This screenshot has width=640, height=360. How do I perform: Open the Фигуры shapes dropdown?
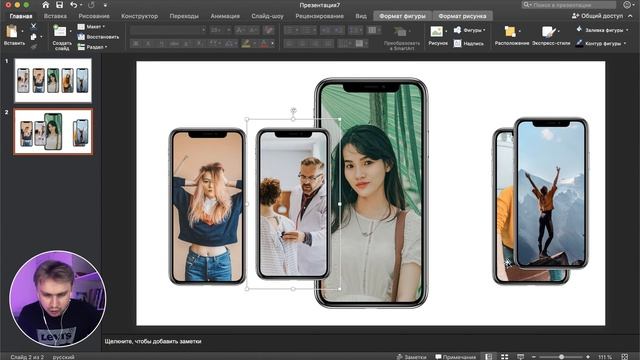click(469, 30)
